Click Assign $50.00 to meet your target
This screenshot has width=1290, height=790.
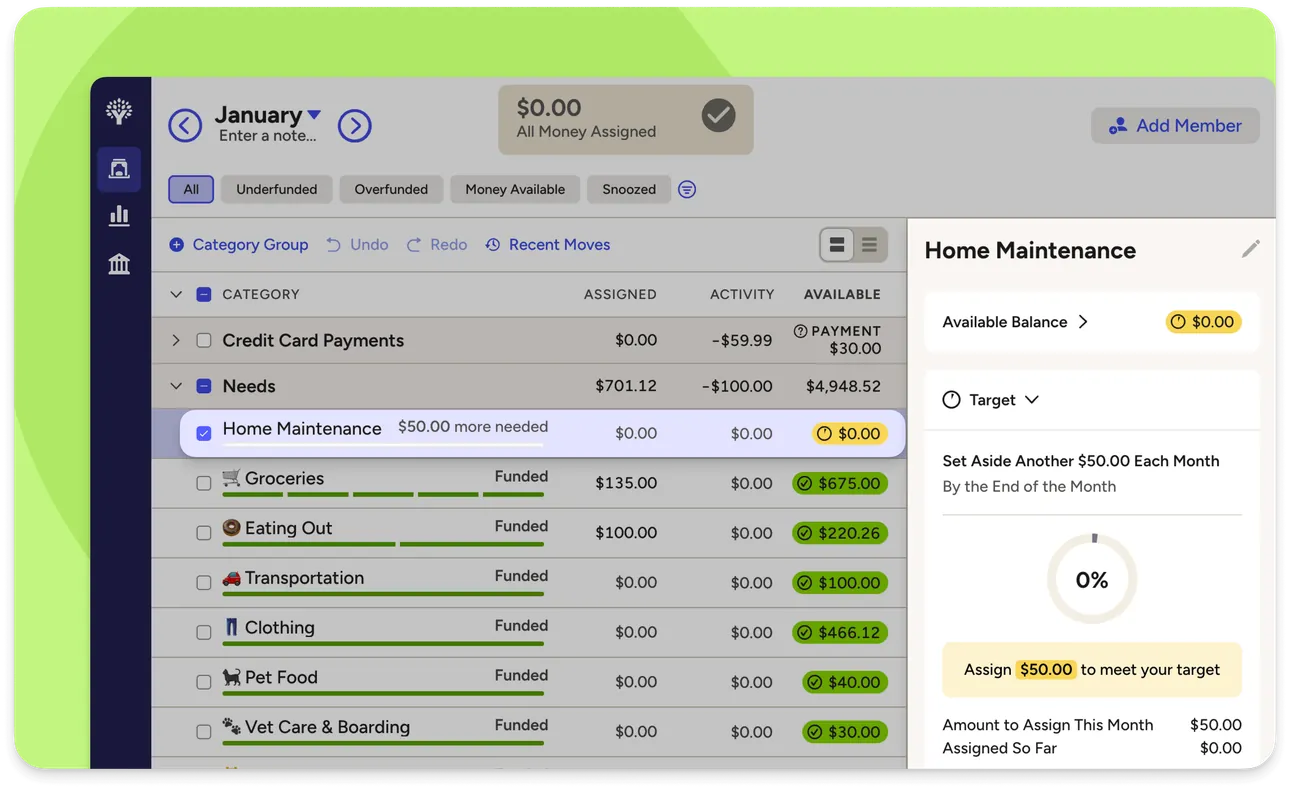click(x=1092, y=670)
